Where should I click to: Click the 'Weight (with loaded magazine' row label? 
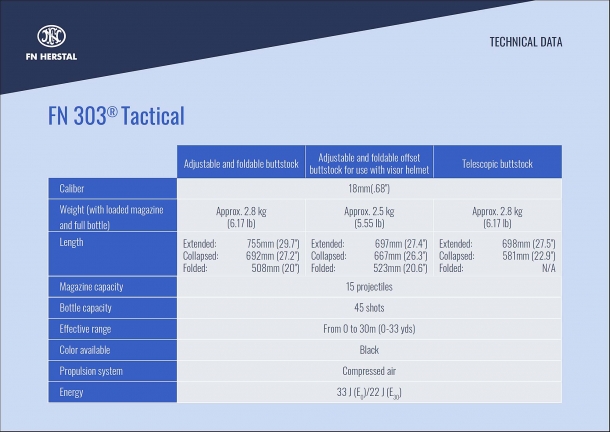(111, 210)
